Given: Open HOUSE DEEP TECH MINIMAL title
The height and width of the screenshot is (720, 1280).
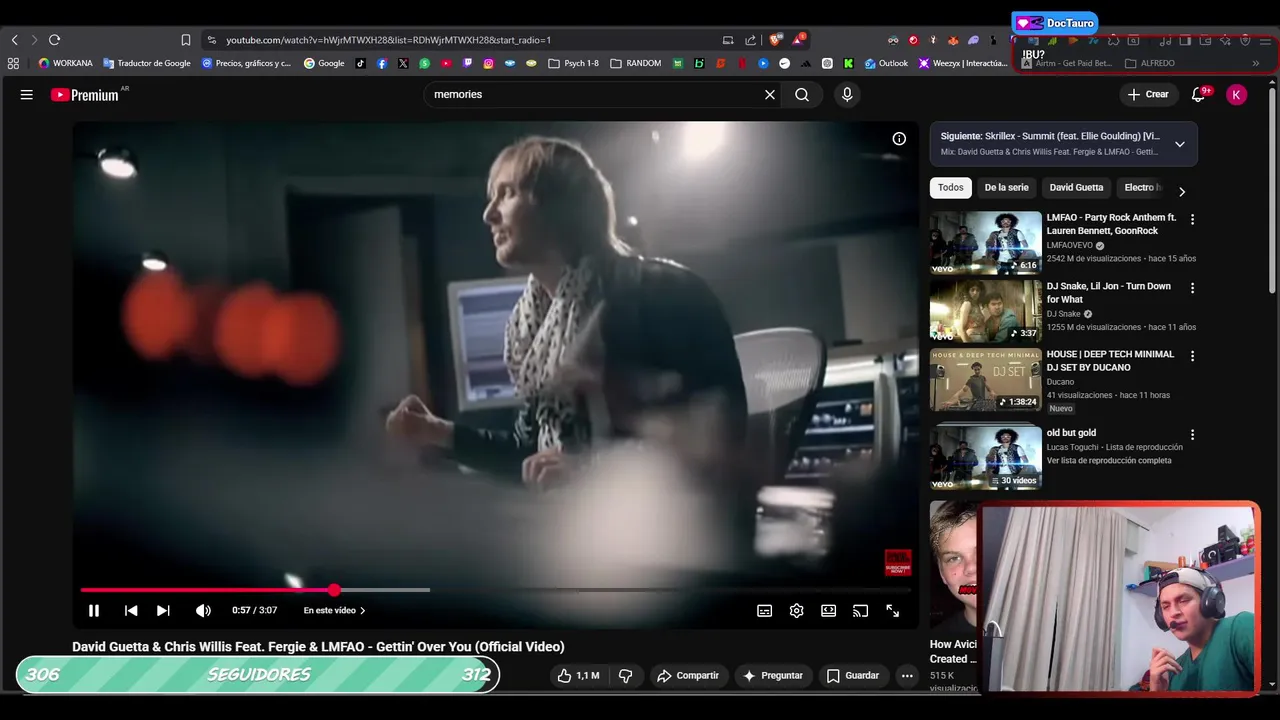Looking at the screenshot, I should [x=1110, y=361].
